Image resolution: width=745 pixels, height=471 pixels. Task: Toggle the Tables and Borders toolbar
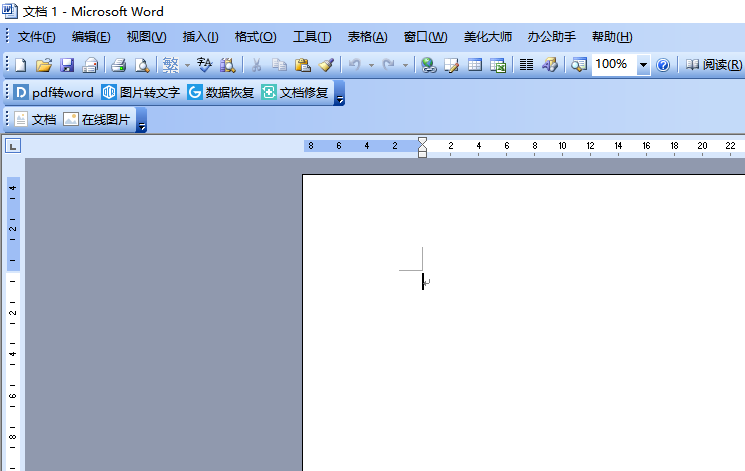point(451,65)
